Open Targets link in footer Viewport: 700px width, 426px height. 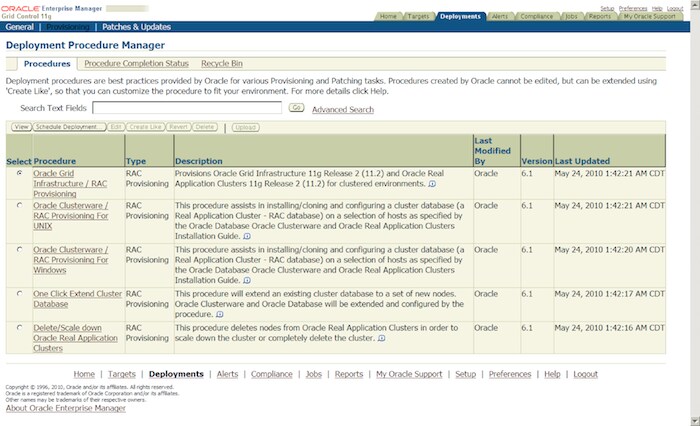click(121, 374)
